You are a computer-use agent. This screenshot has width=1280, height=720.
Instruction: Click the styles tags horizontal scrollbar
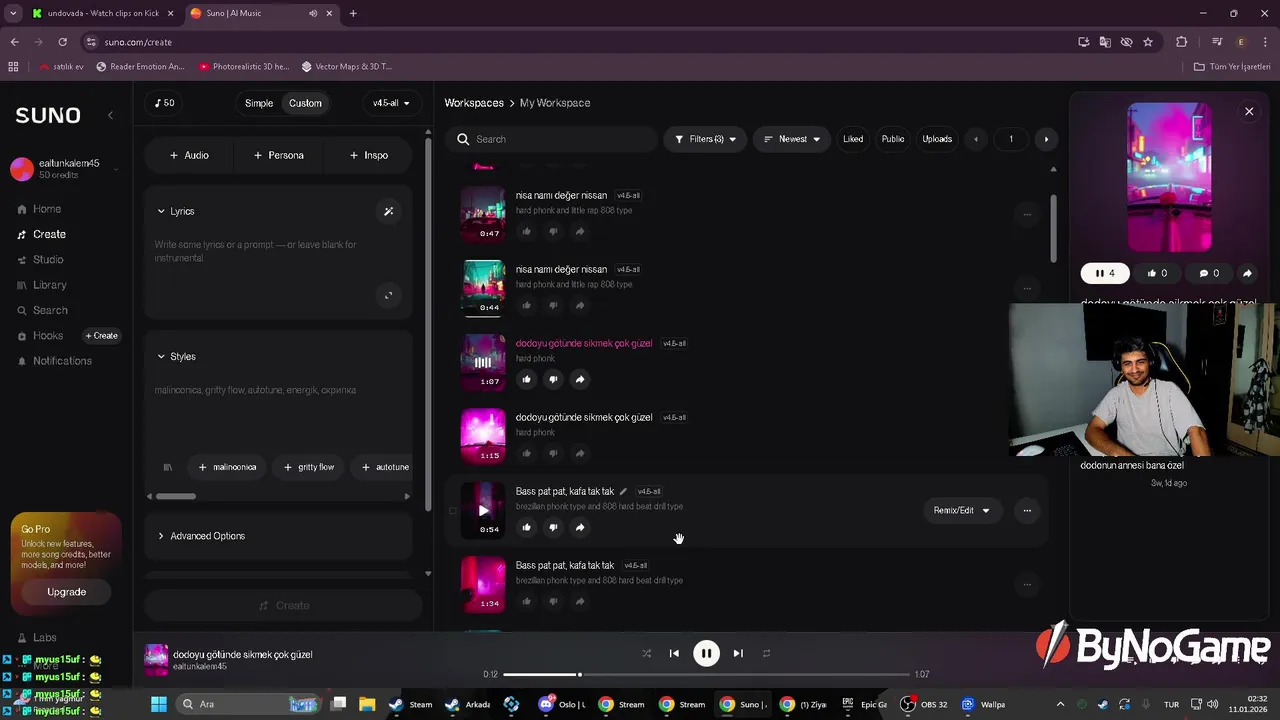(x=176, y=496)
